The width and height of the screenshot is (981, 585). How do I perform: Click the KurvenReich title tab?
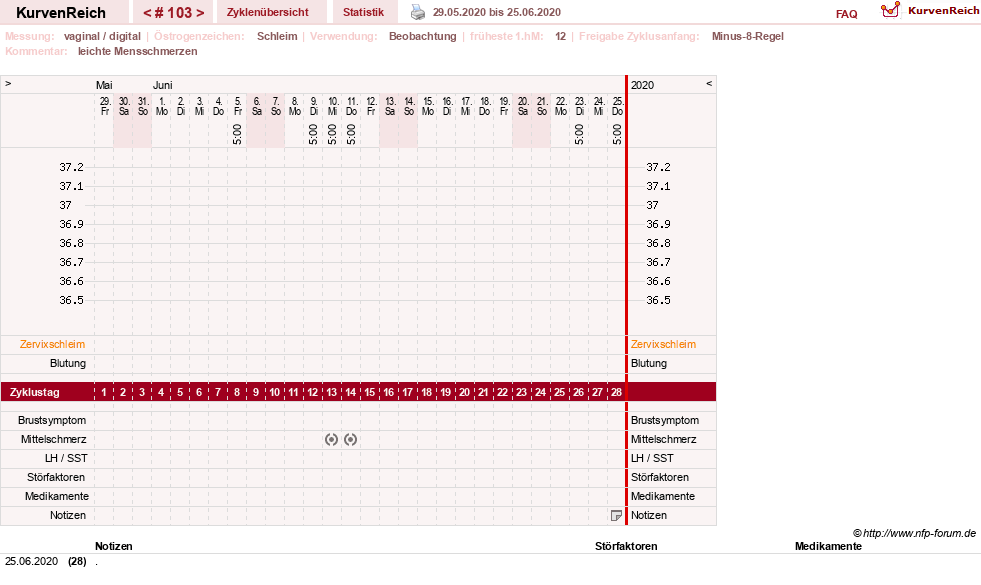click(61, 12)
